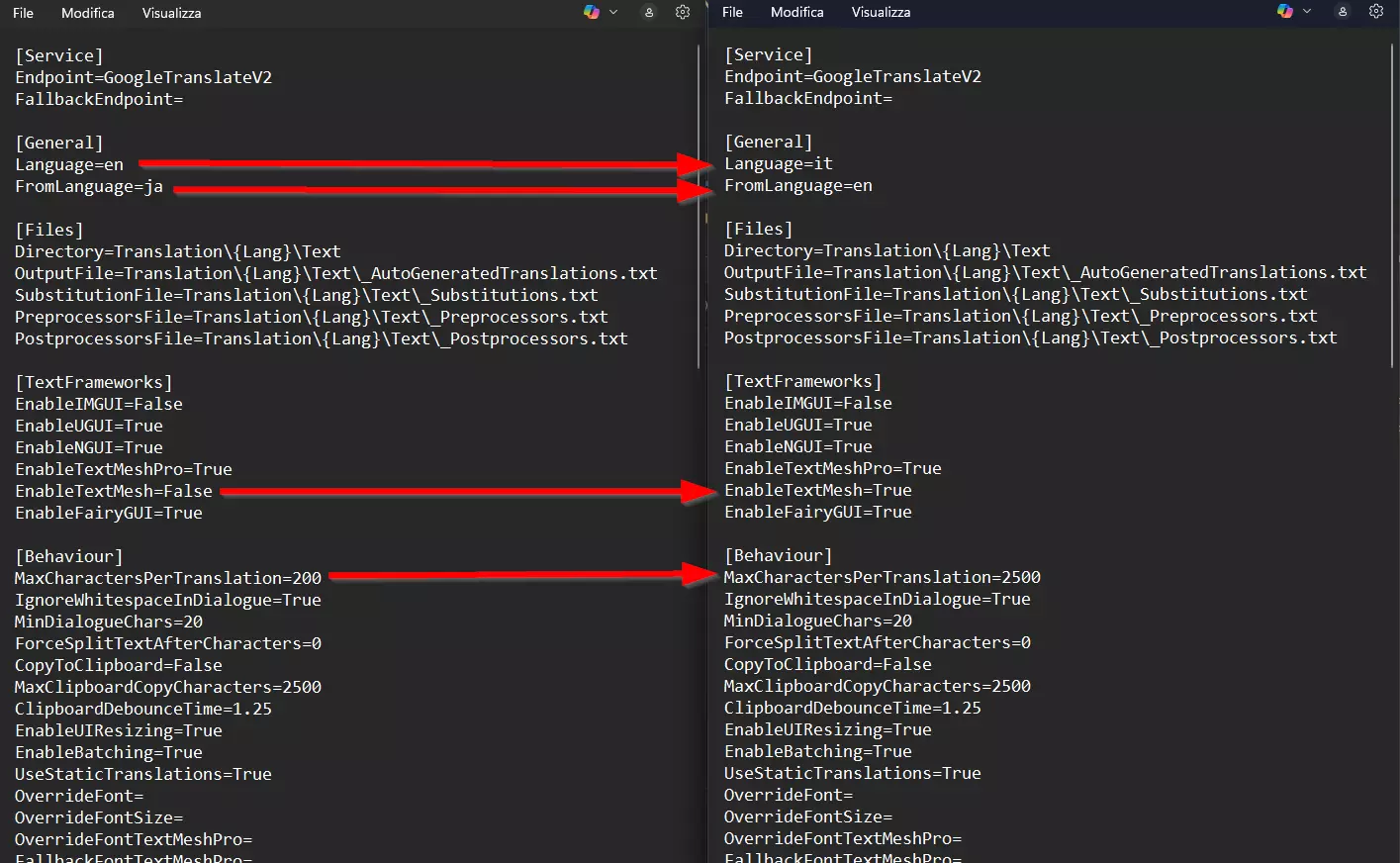The width and height of the screenshot is (1400, 863).
Task: Click "OverrideFont=" in left Notepad window
Action: point(79,796)
